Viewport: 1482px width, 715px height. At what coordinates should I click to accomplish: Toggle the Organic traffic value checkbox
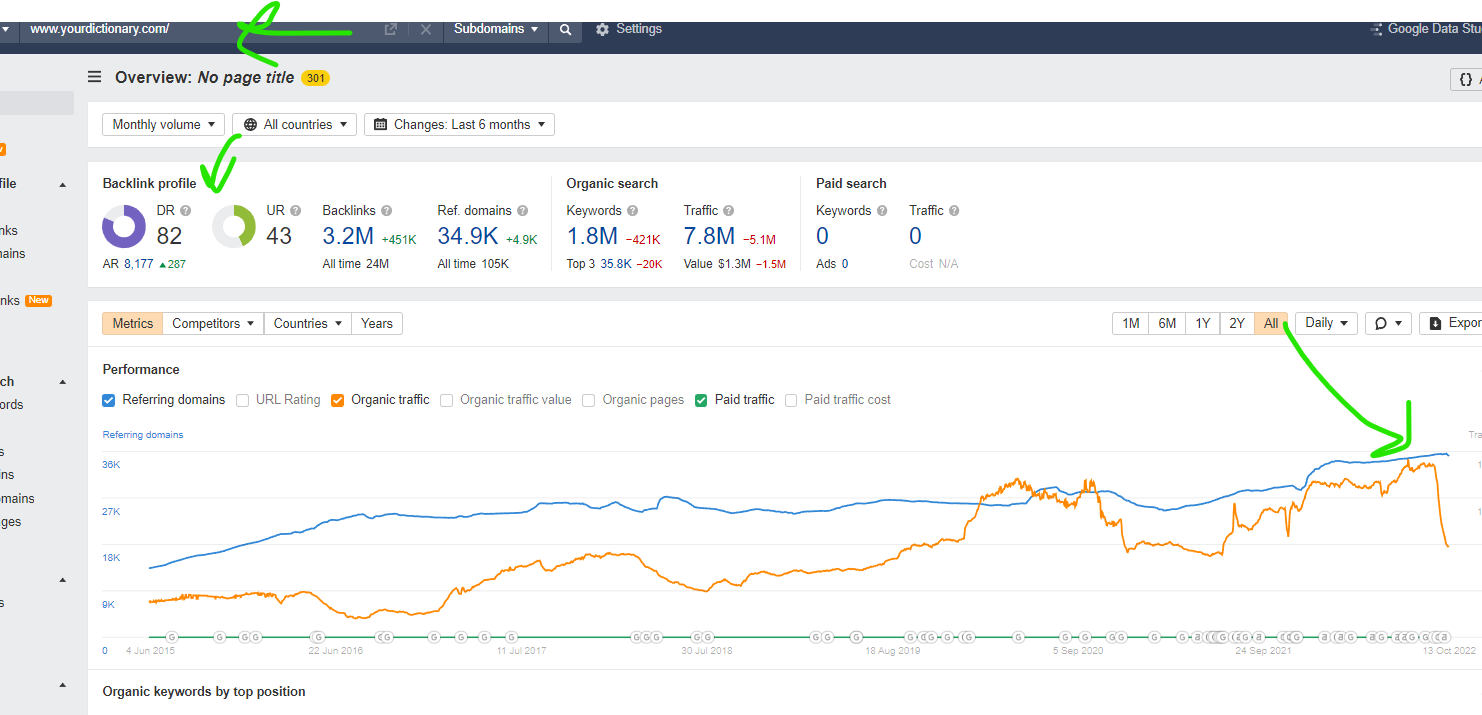(446, 400)
